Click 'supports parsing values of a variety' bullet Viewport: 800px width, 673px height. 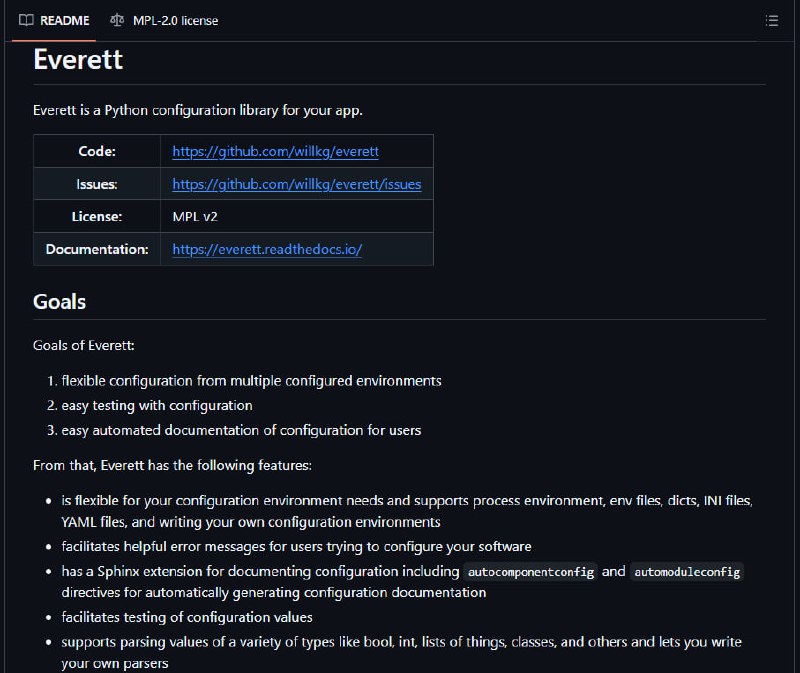[x=402, y=652]
